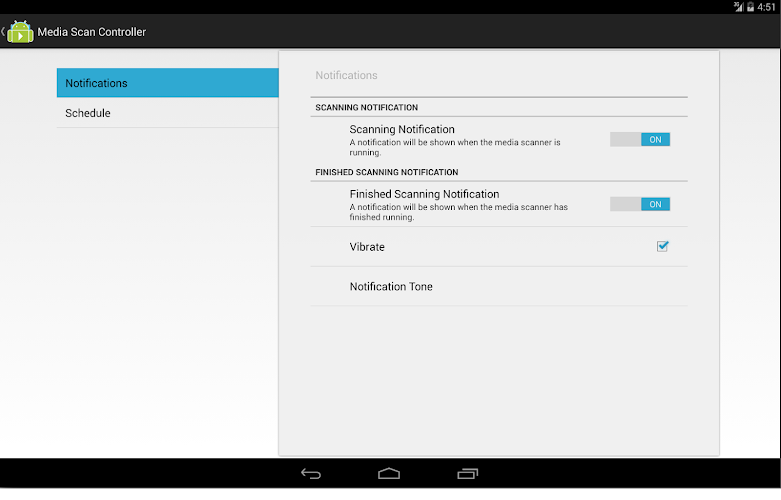The width and height of the screenshot is (781, 500).
Task: Open the Notification Tone picker
Action: coord(499,286)
